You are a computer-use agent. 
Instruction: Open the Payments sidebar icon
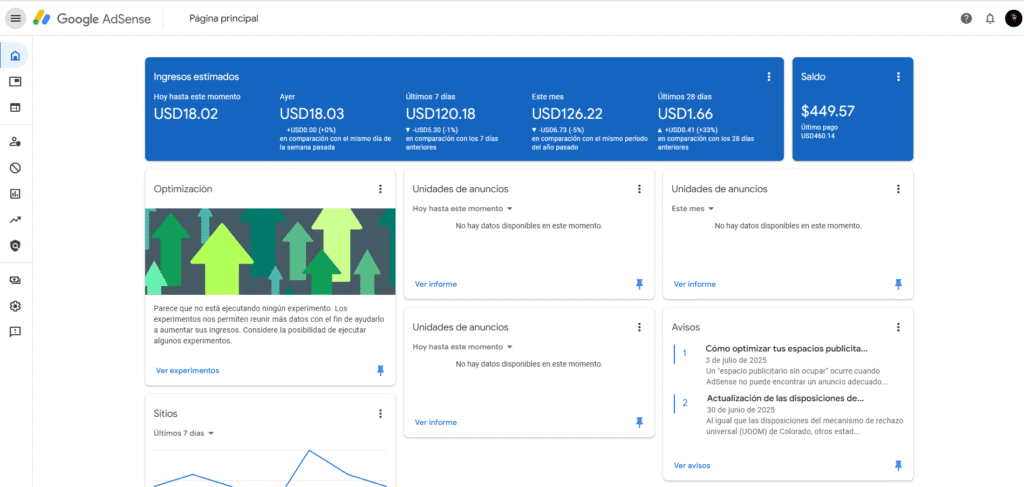coord(15,281)
